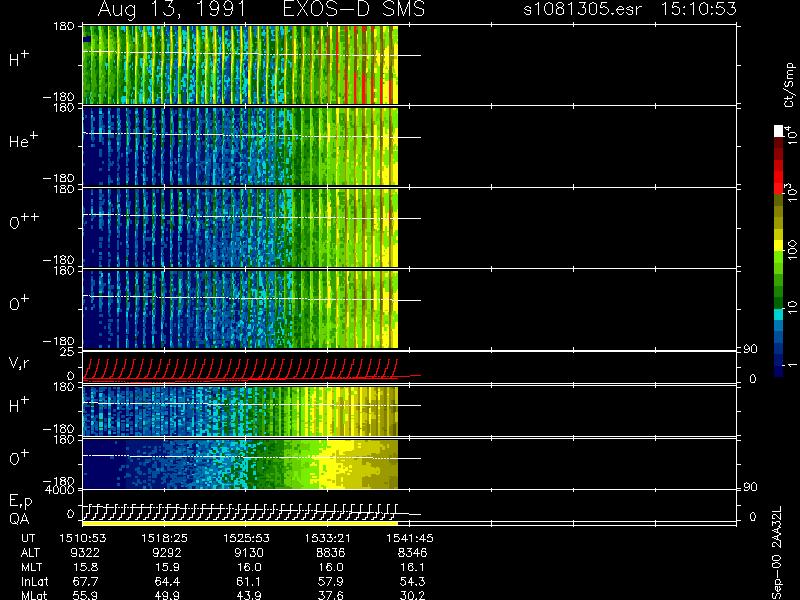Click the yellow QA status bar
Viewport: 800px width, 600px height.
pyautogui.click(x=240, y=523)
